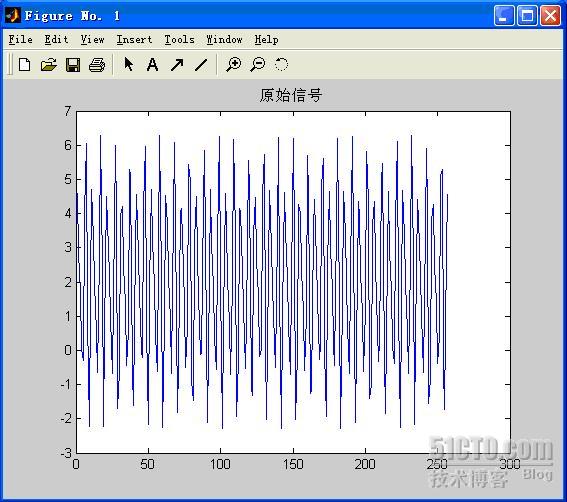Click the plot title 原始信号

coord(291,95)
